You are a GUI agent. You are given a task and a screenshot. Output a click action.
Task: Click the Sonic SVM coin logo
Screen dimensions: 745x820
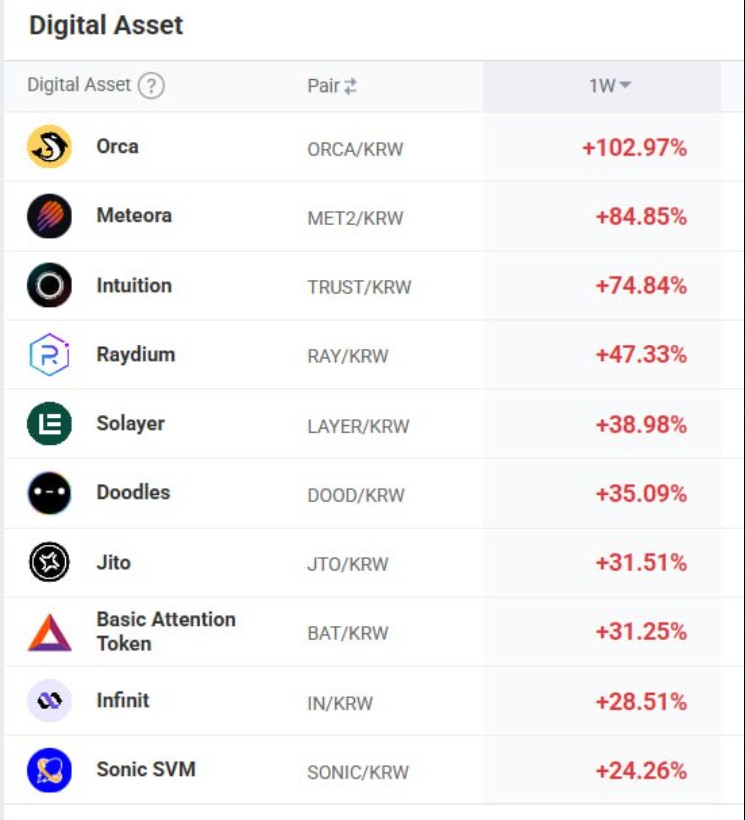[49, 770]
